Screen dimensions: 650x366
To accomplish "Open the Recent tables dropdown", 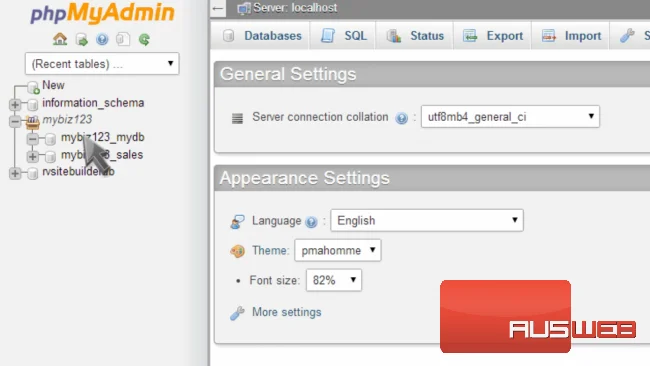I will [x=102, y=64].
